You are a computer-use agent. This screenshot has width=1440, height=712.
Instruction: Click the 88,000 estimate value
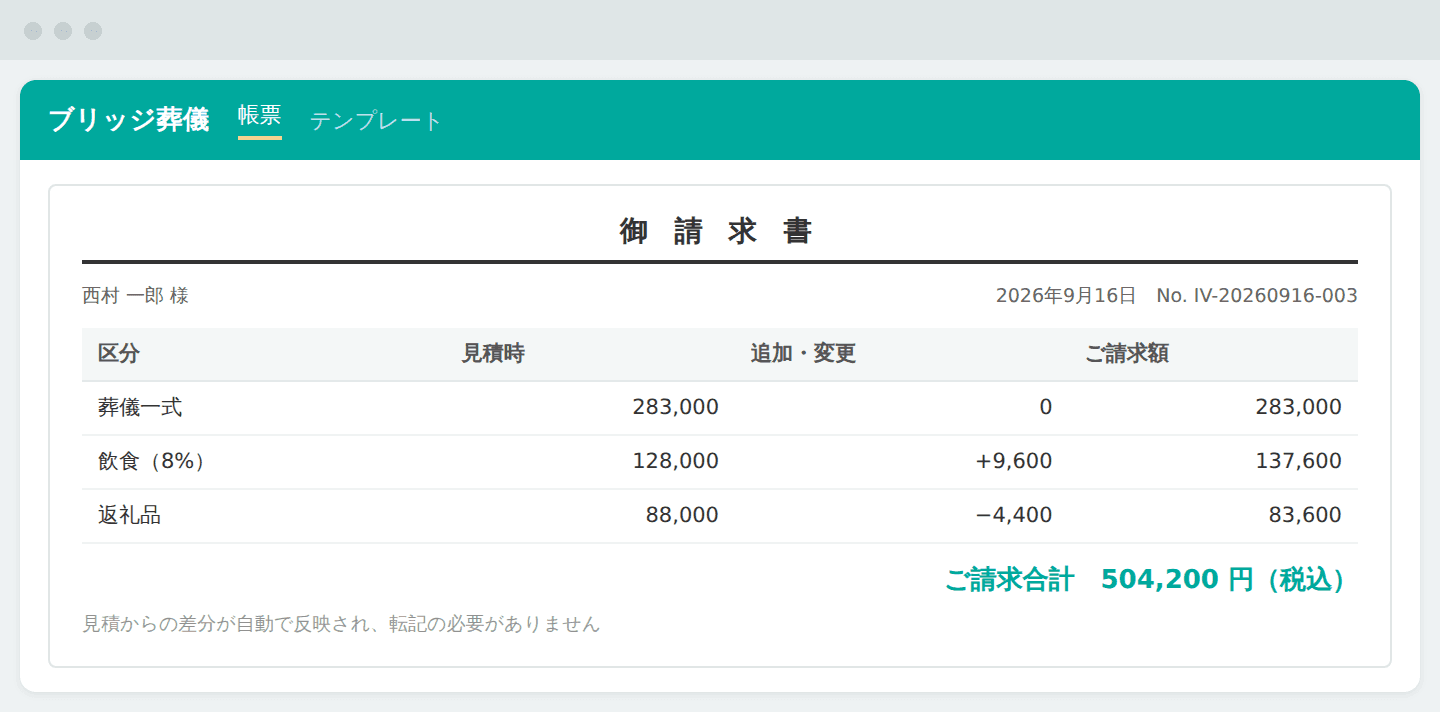682,515
